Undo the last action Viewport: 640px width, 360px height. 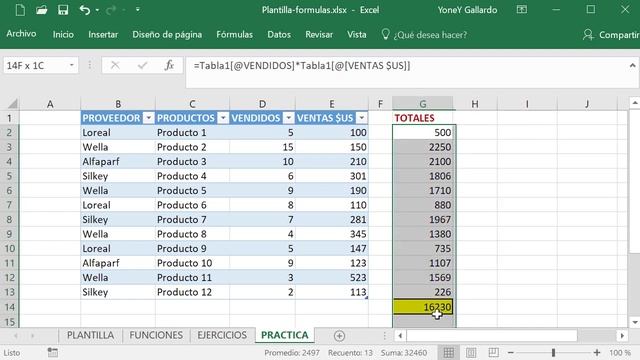pyautogui.click(x=84, y=10)
